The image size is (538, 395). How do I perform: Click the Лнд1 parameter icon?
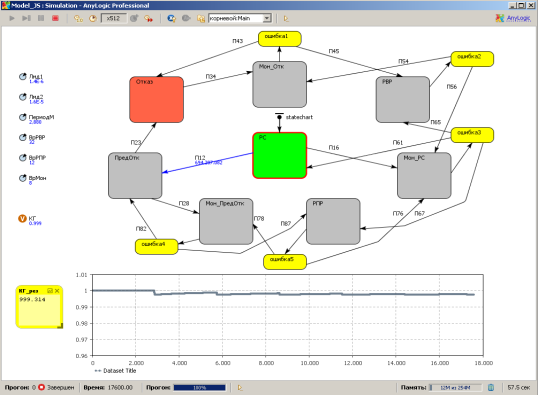[23, 77]
